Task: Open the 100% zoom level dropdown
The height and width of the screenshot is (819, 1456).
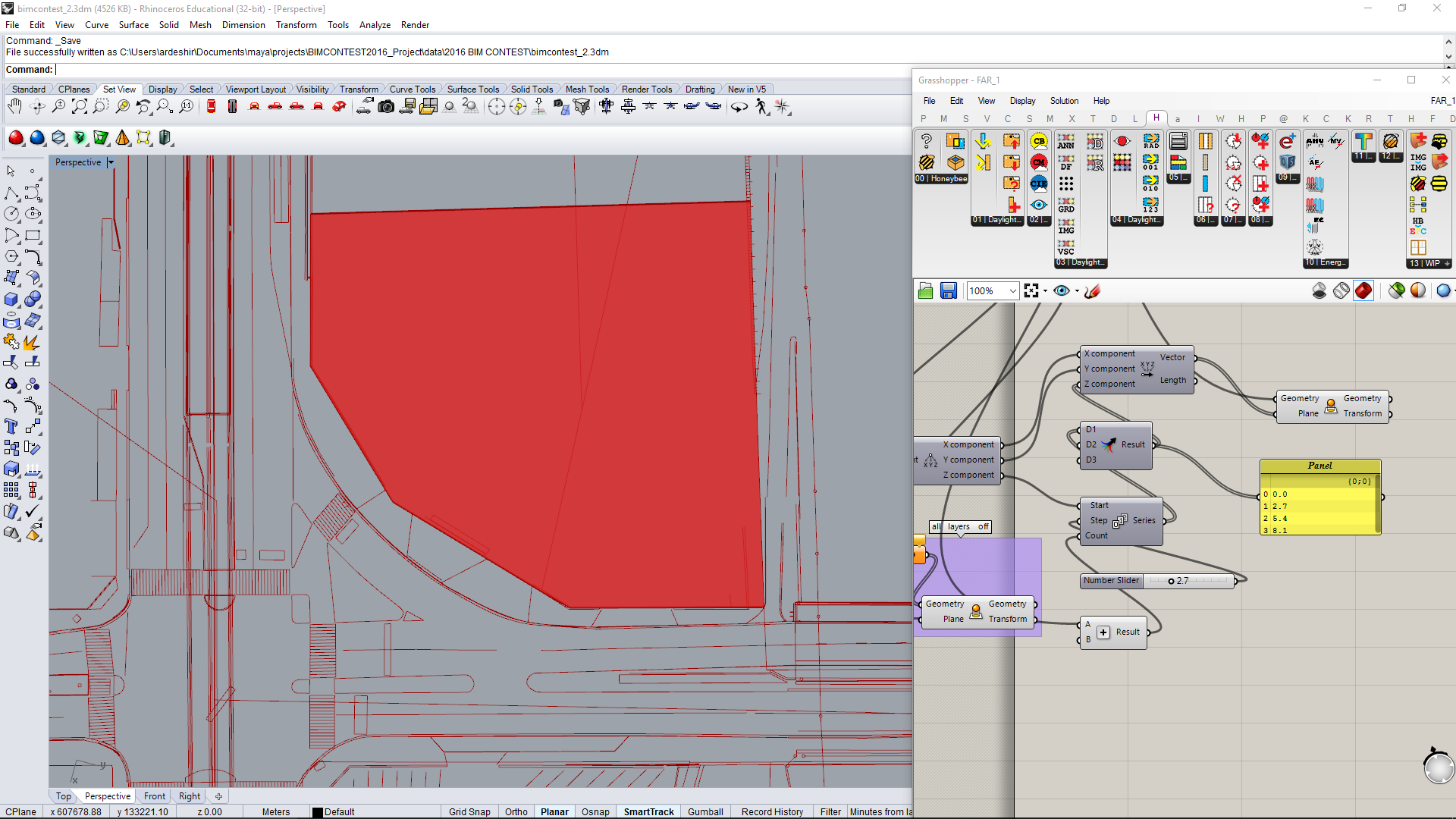Action: point(1012,290)
